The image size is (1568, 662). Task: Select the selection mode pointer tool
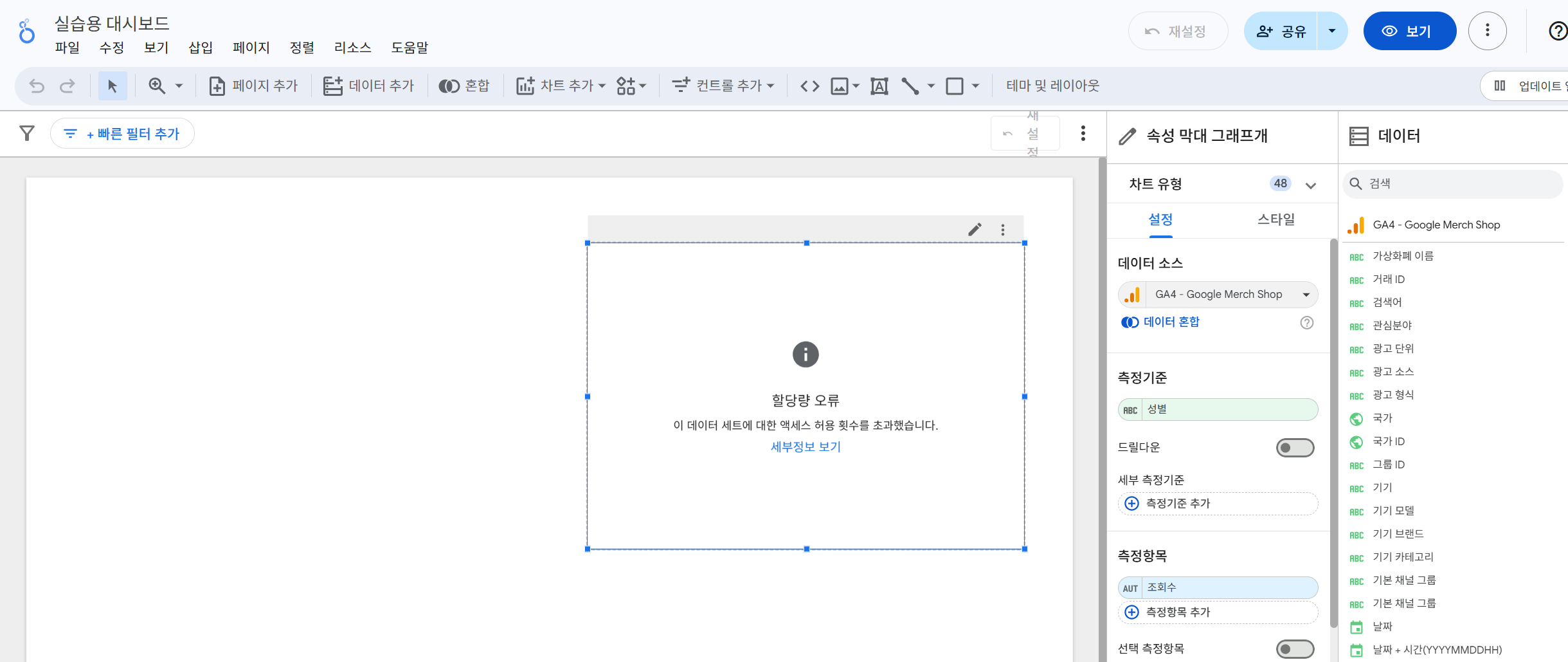113,86
